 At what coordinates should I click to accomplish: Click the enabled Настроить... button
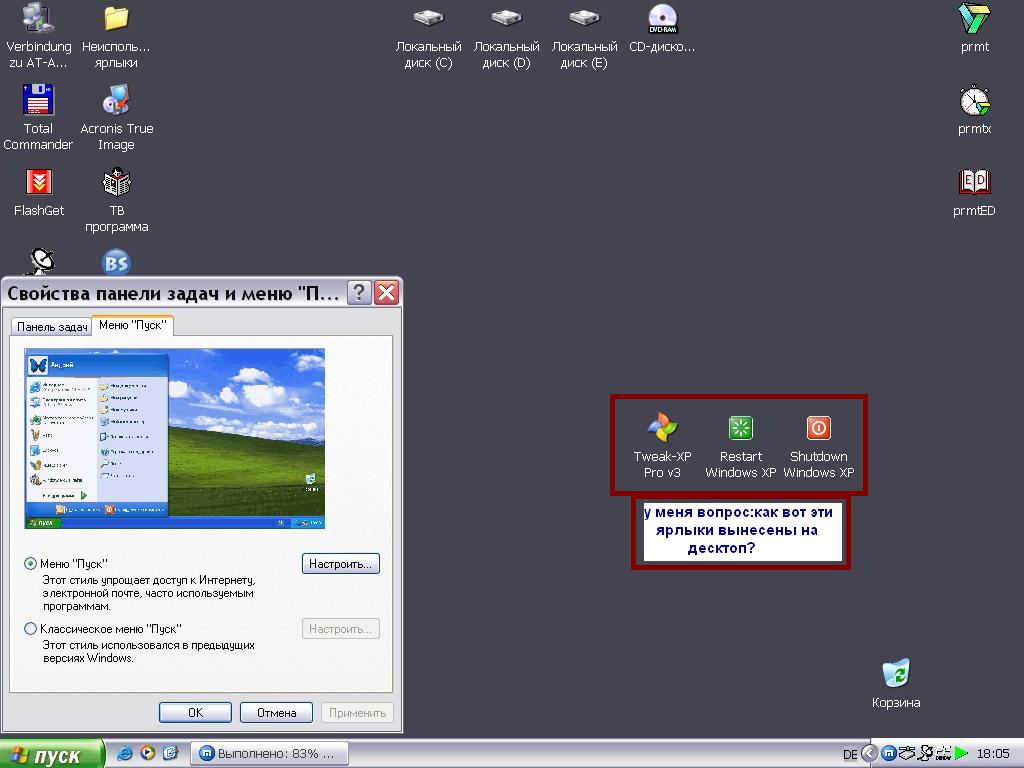(340, 564)
